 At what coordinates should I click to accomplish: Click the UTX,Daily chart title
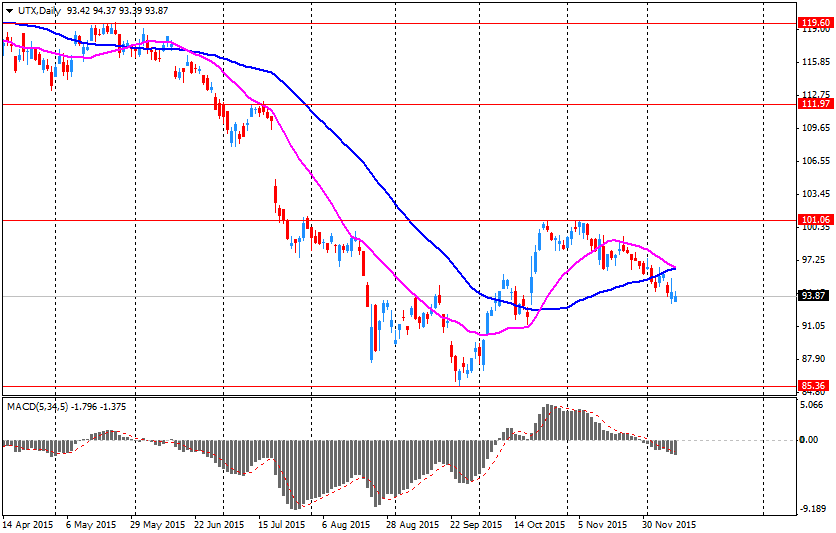point(39,11)
